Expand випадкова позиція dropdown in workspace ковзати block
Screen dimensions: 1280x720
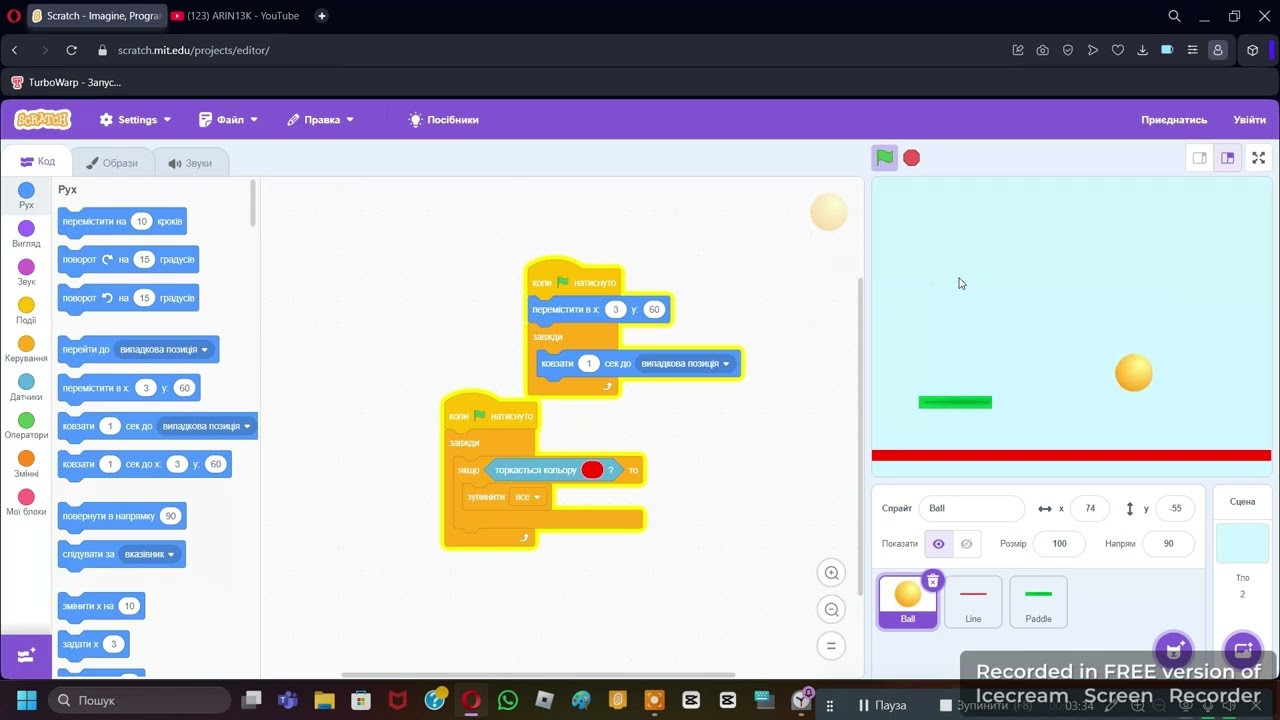tap(685, 363)
